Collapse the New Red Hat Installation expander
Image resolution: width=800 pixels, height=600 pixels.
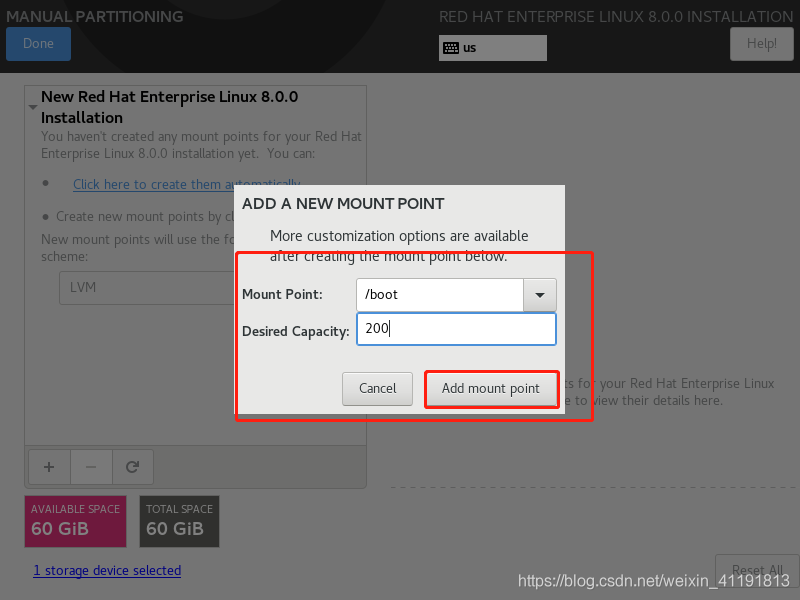(x=33, y=107)
